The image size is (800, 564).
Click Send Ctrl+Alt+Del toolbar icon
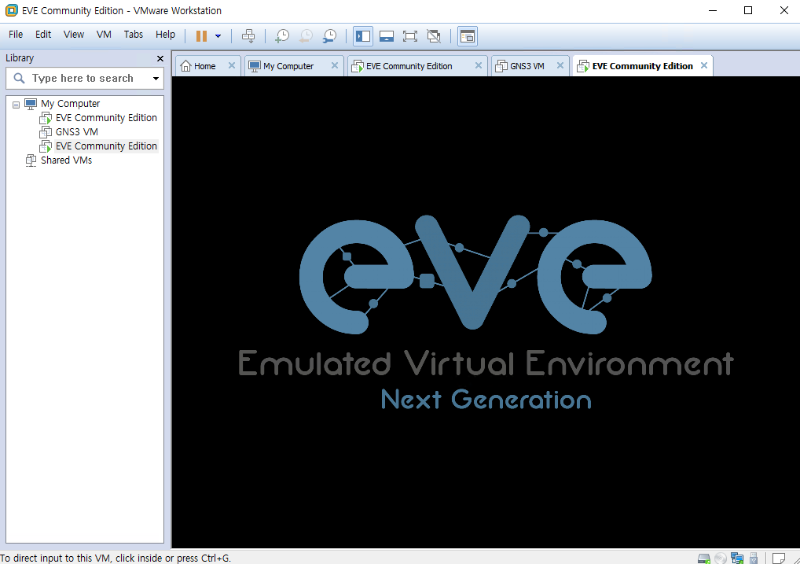[248, 35]
